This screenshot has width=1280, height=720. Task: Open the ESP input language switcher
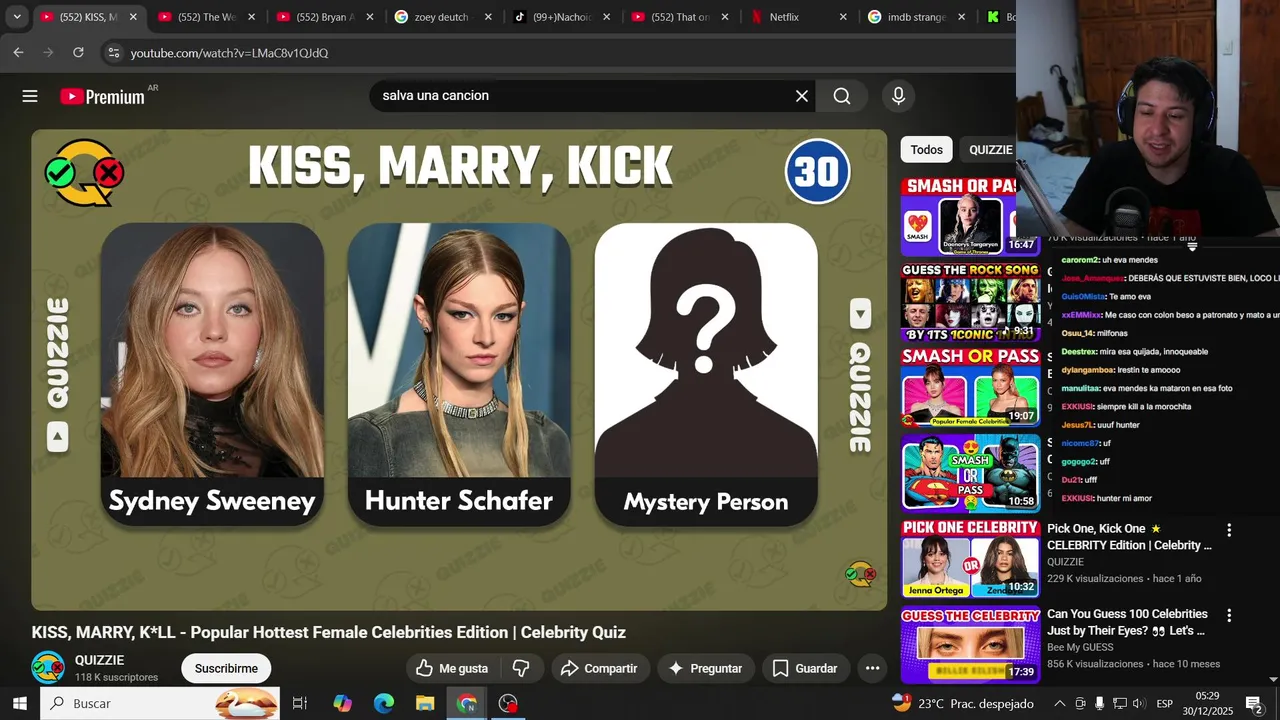(x=1164, y=703)
